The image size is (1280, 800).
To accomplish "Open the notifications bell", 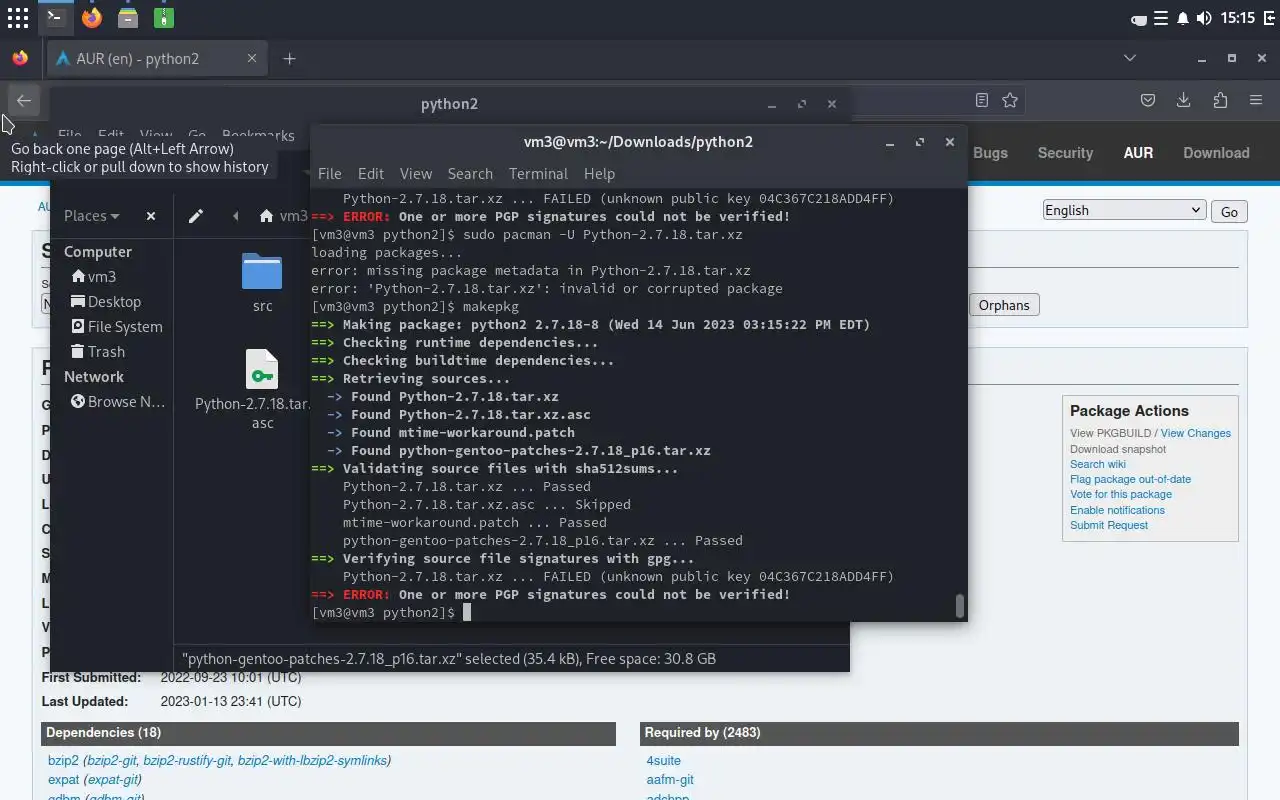I will [1183, 18].
